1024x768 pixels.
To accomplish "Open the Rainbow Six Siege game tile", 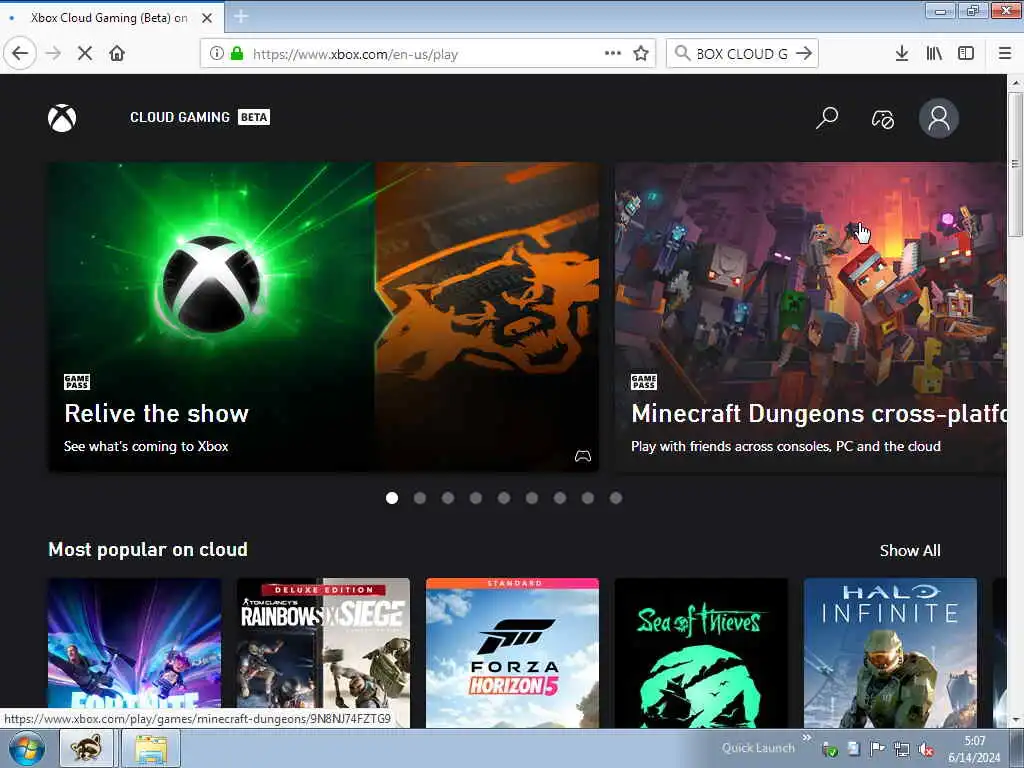I will 323,652.
